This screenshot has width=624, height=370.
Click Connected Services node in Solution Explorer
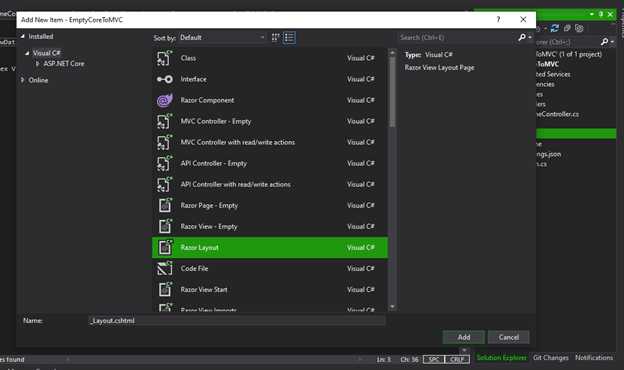553,74
